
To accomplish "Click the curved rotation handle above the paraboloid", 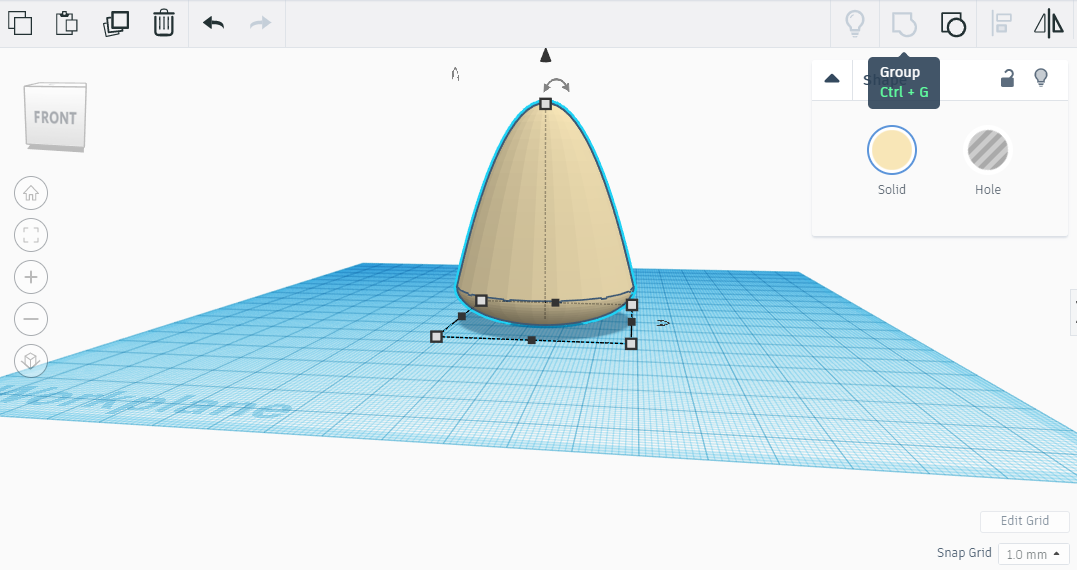I will (x=556, y=85).
